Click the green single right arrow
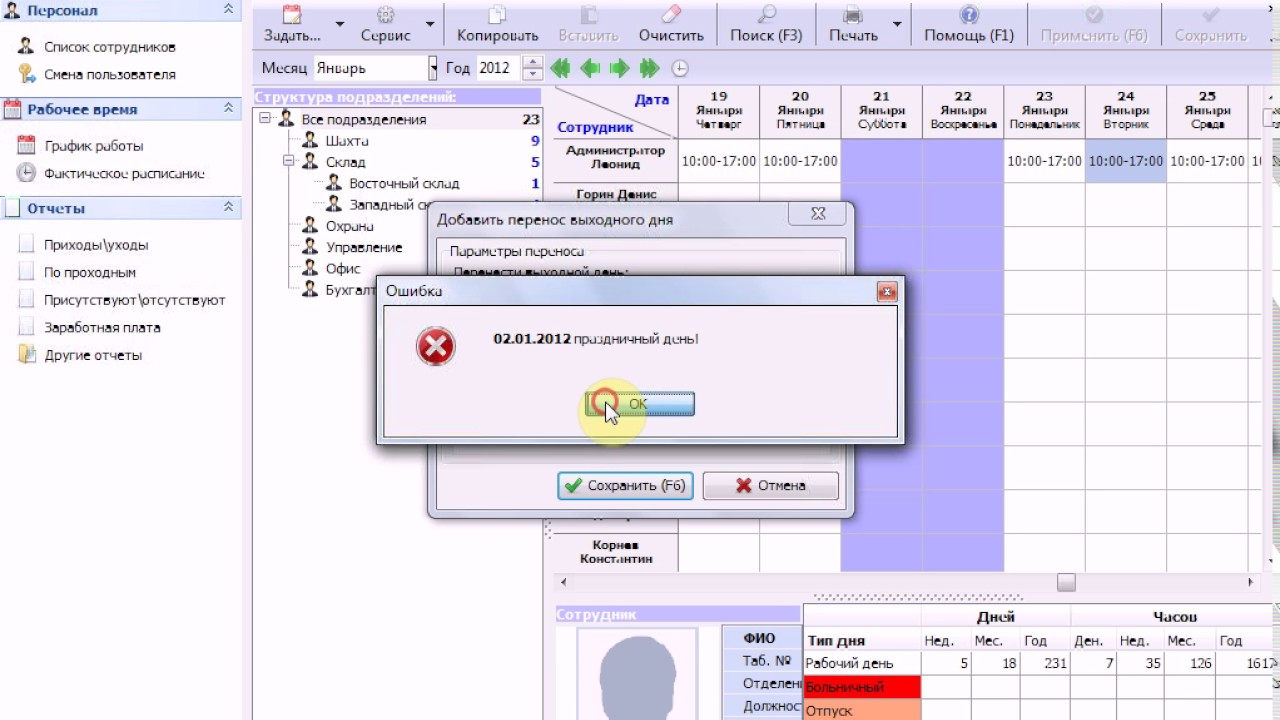 pyautogui.click(x=620, y=68)
